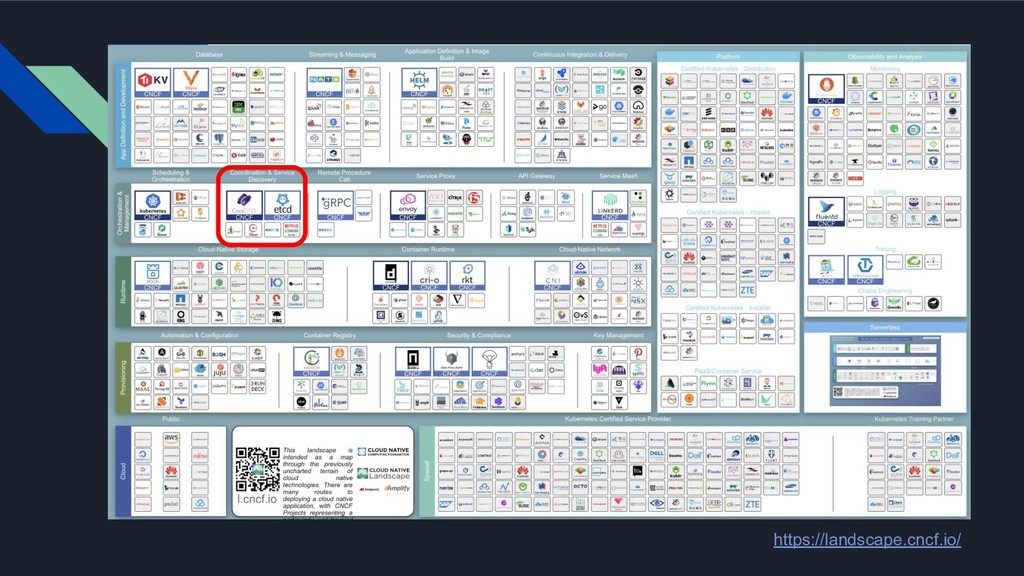Click the Kubernetes logo tile
Viewport: 1024px width, 576px height.
(153, 205)
